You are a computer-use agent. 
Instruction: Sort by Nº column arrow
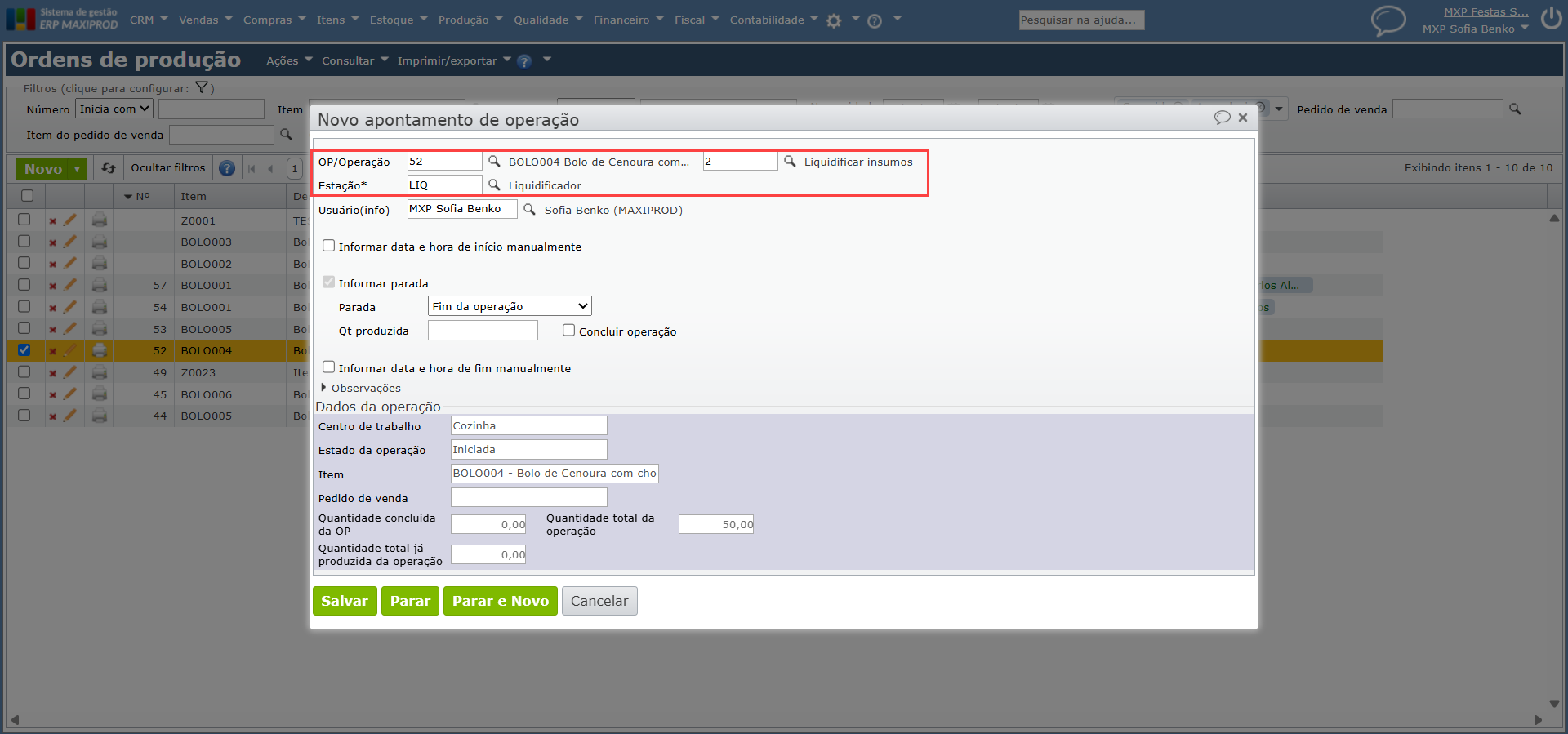click(128, 197)
